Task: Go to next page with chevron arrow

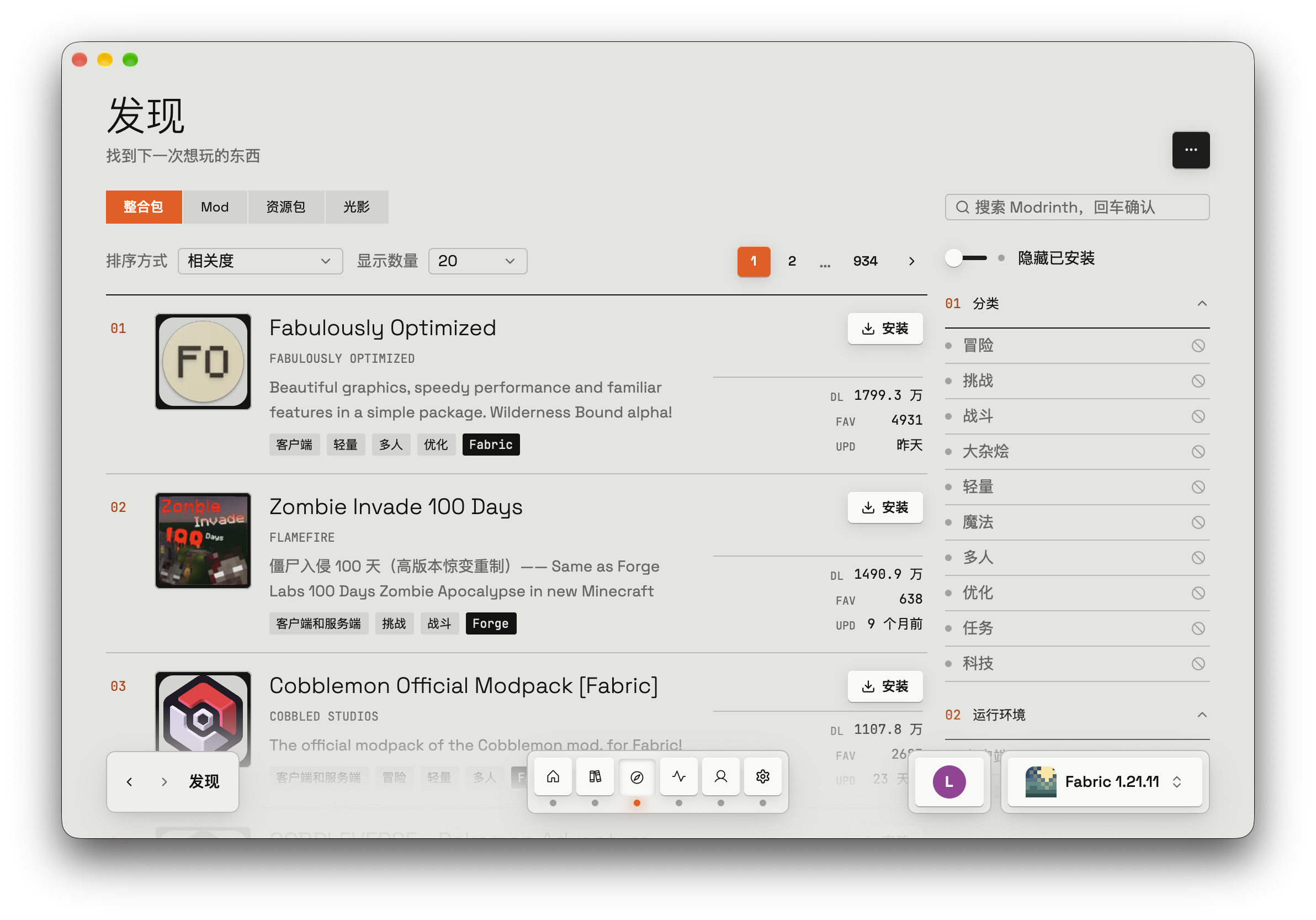Action: (x=911, y=261)
